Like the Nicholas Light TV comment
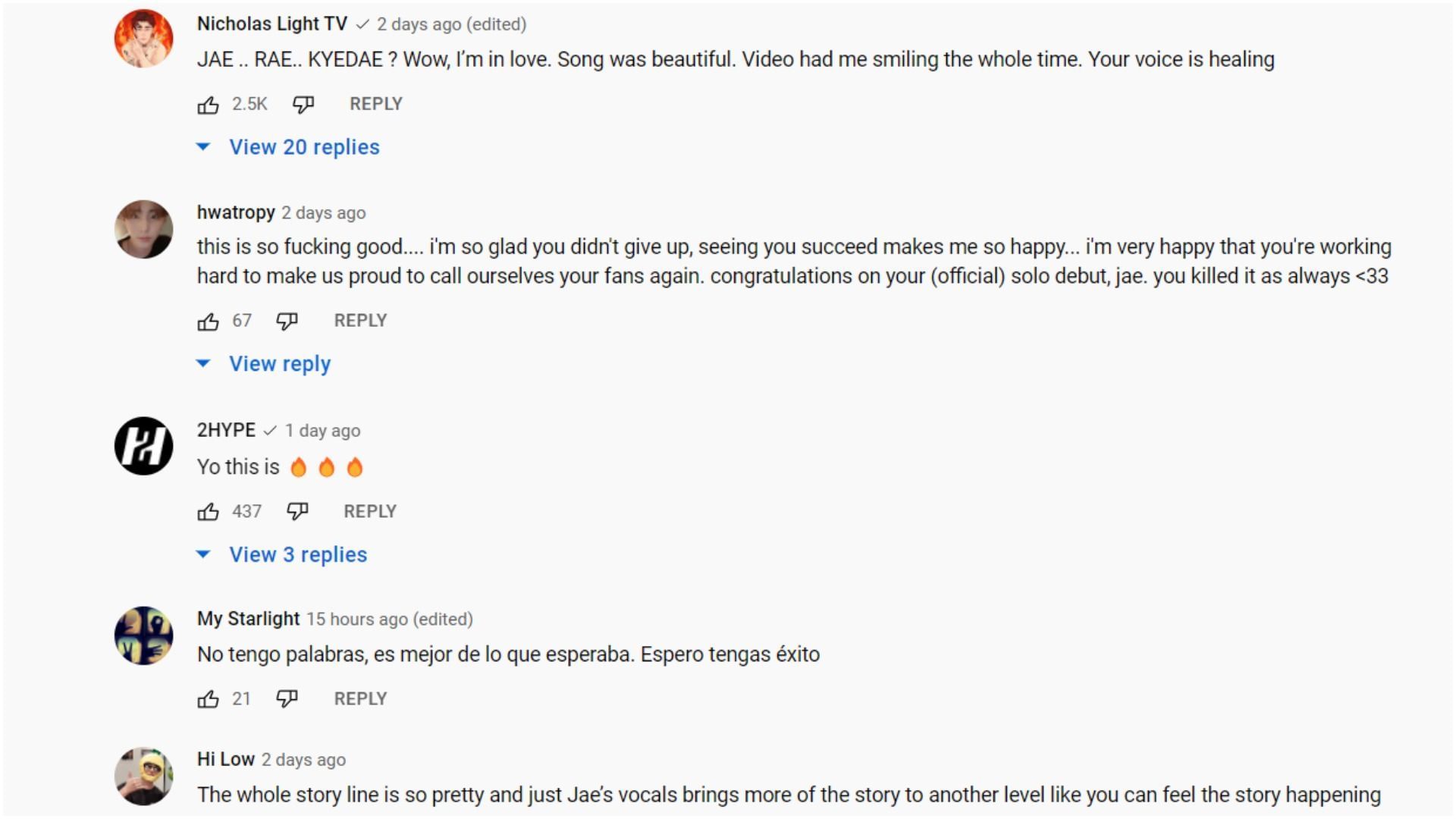The image size is (1456, 819). tap(208, 105)
